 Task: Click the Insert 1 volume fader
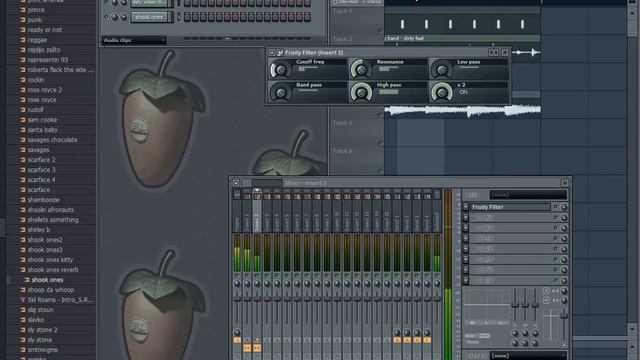pos(247,300)
